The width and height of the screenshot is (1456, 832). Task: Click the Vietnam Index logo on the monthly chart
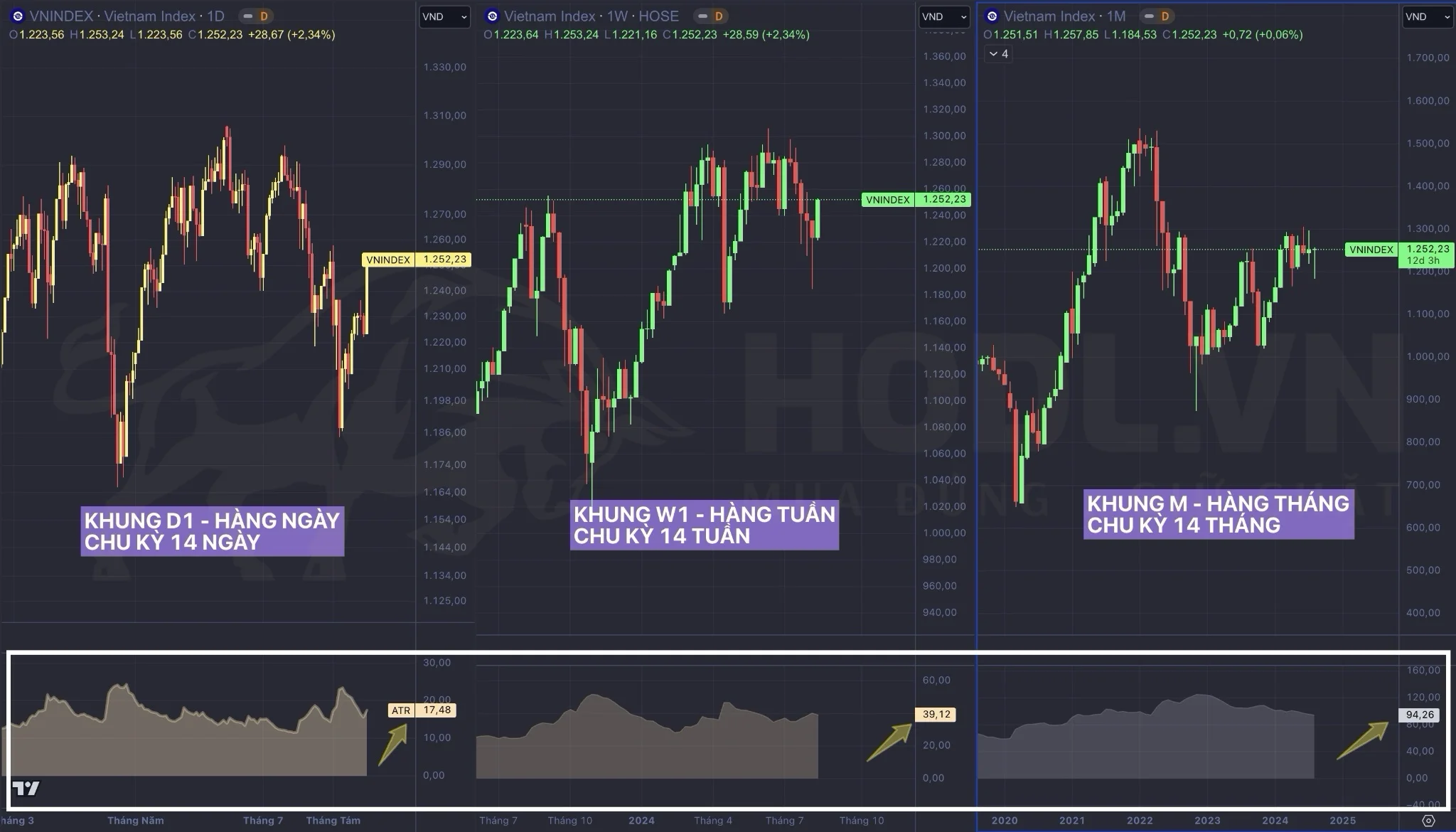click(x=992, y=16)
